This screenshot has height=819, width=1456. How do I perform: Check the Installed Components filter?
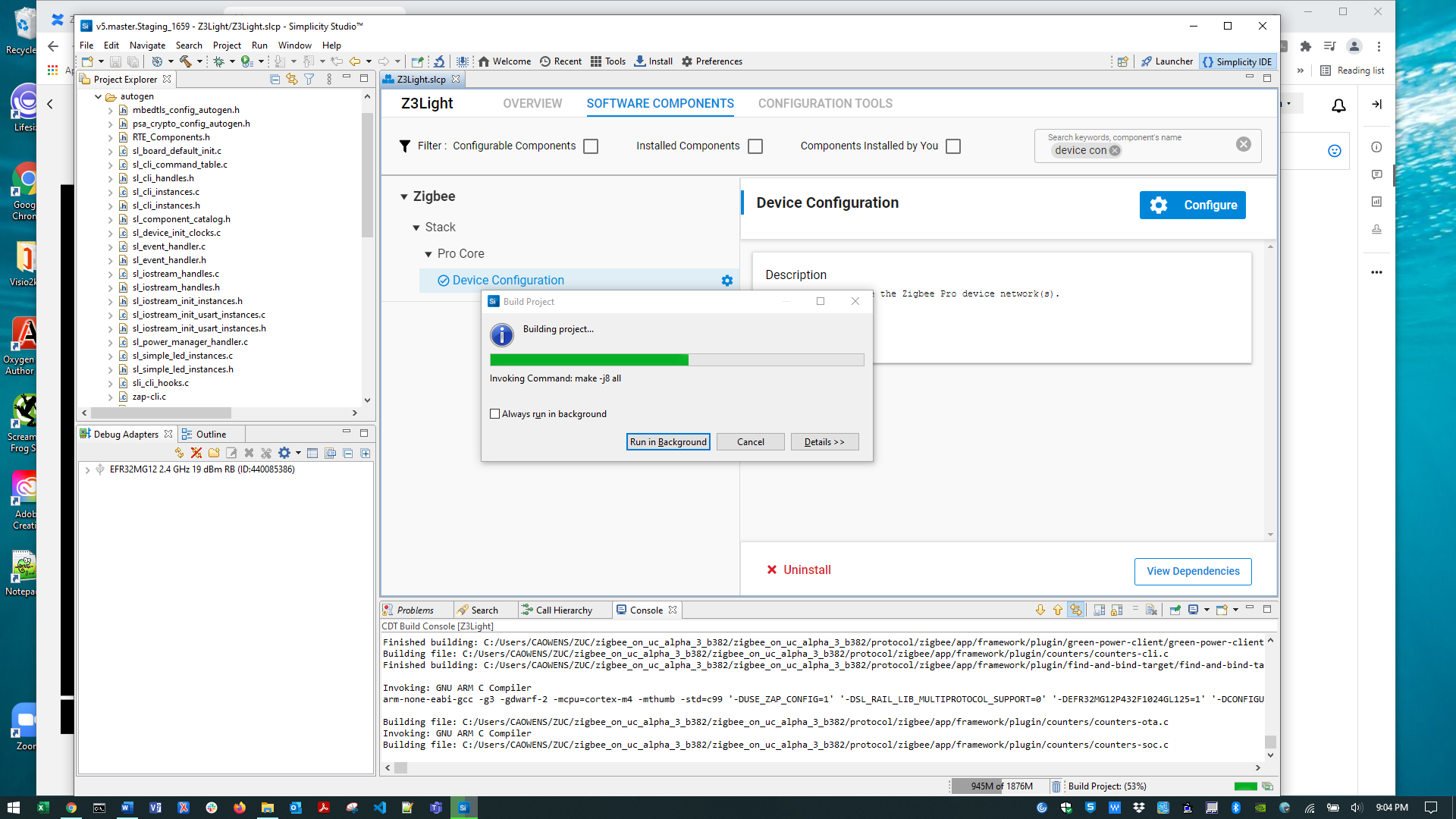tap(755, 146)
